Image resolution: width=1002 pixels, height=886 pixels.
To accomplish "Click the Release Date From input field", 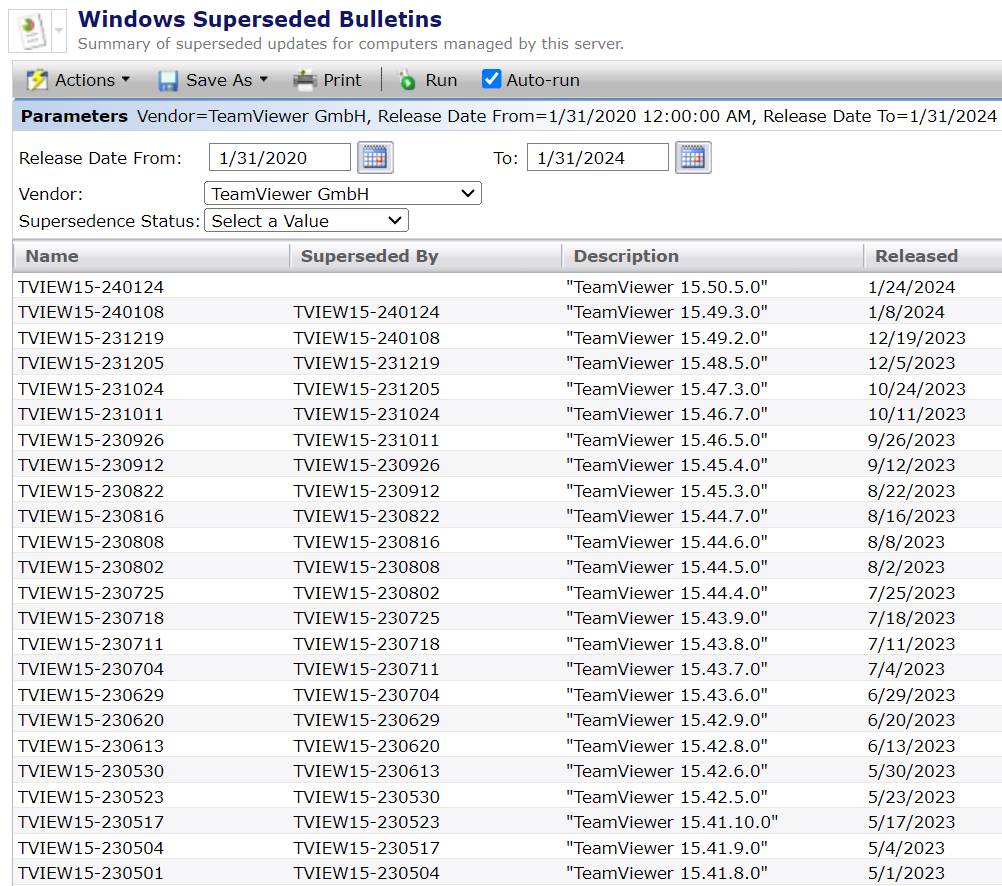I will 280,158.
